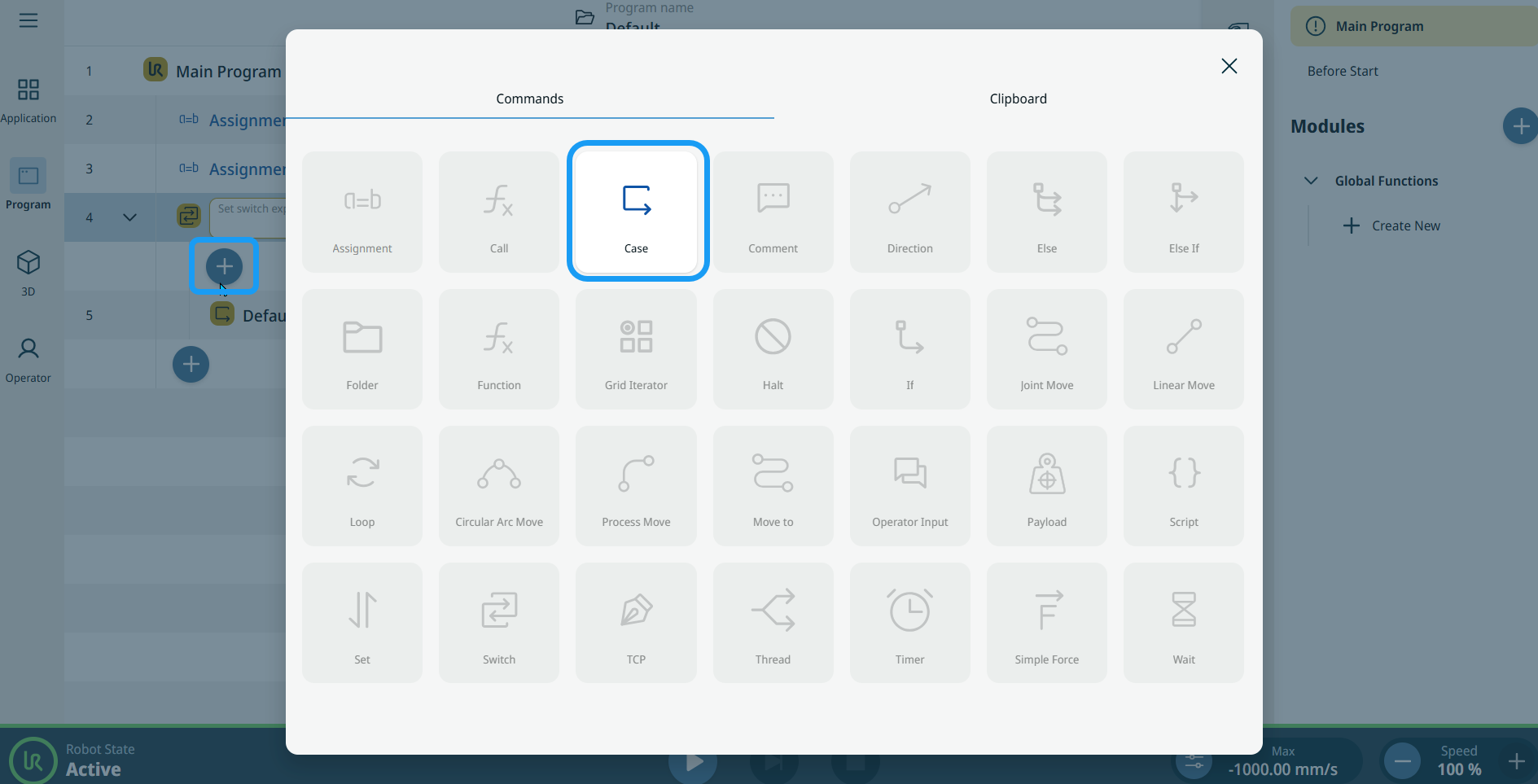Open the Commands tab

529,99
